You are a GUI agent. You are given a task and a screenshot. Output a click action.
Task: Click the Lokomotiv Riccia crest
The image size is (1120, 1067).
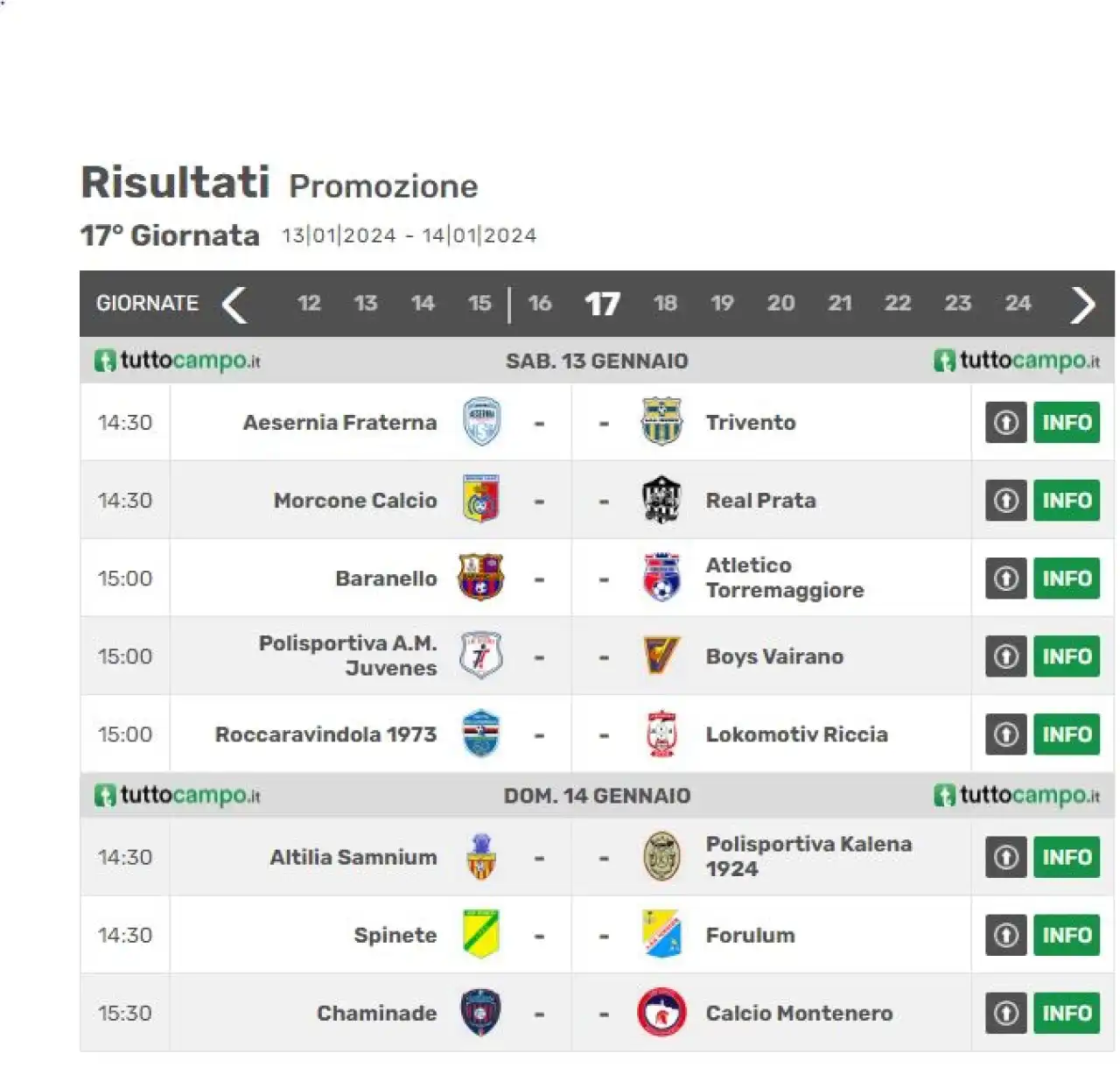coord(661,734)
